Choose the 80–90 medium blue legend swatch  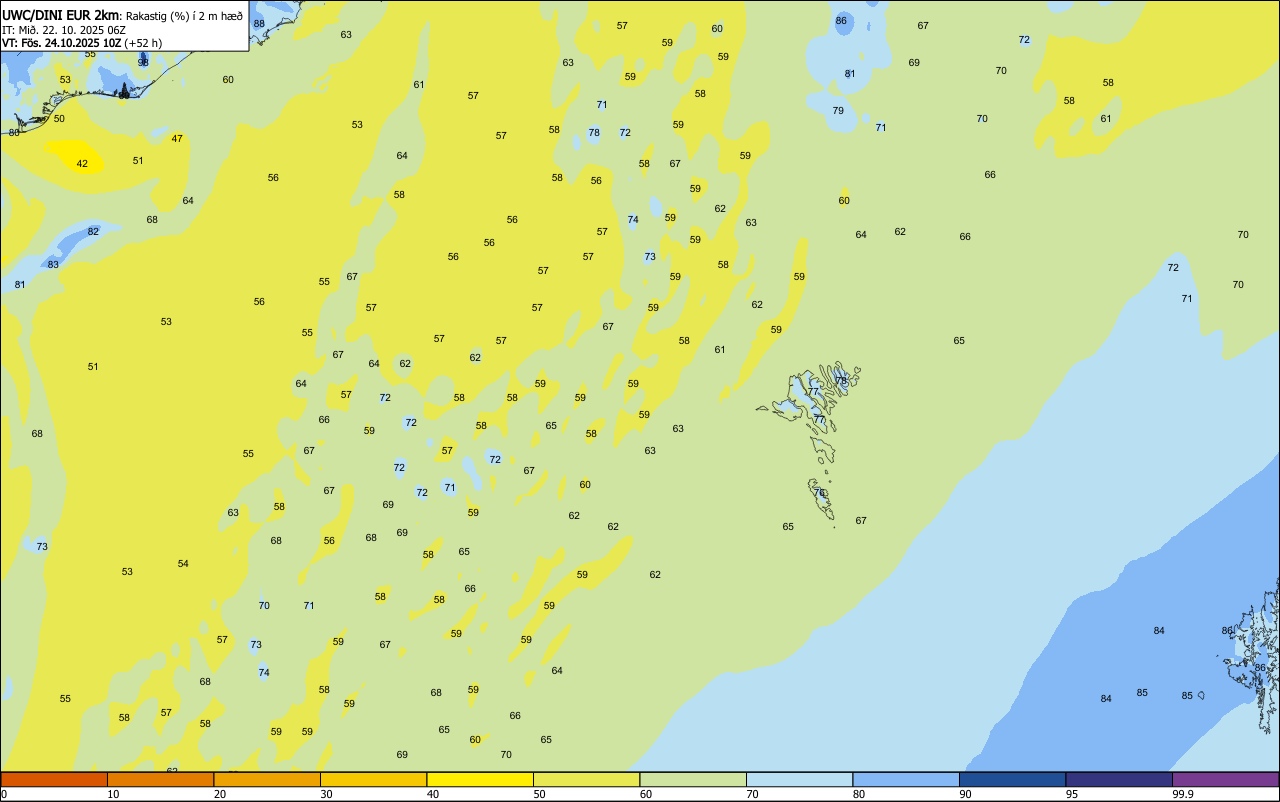(x=906, y=779)
